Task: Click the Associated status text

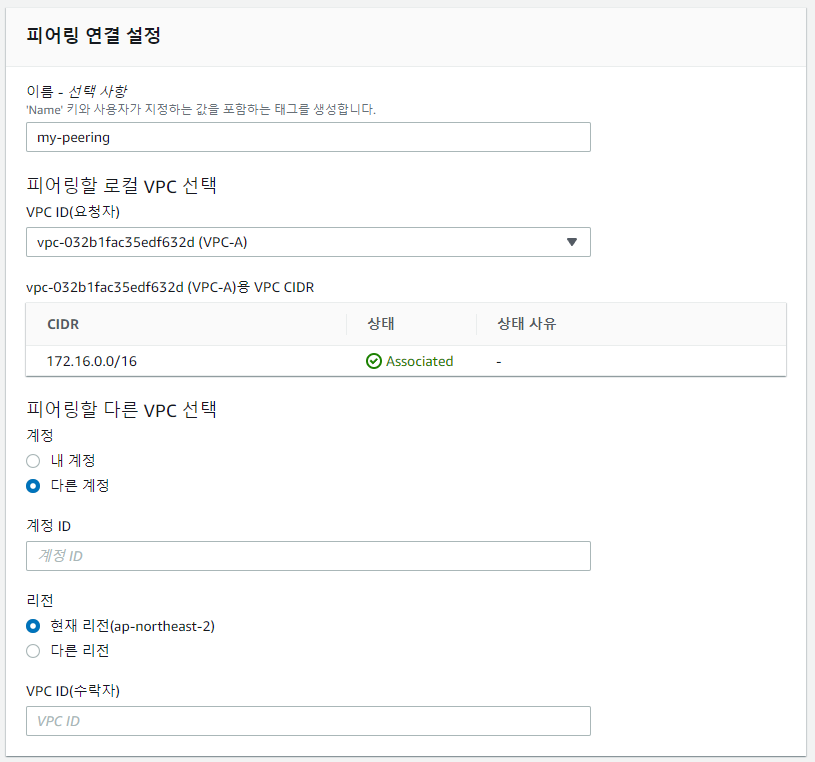Action: click(419, 361)
